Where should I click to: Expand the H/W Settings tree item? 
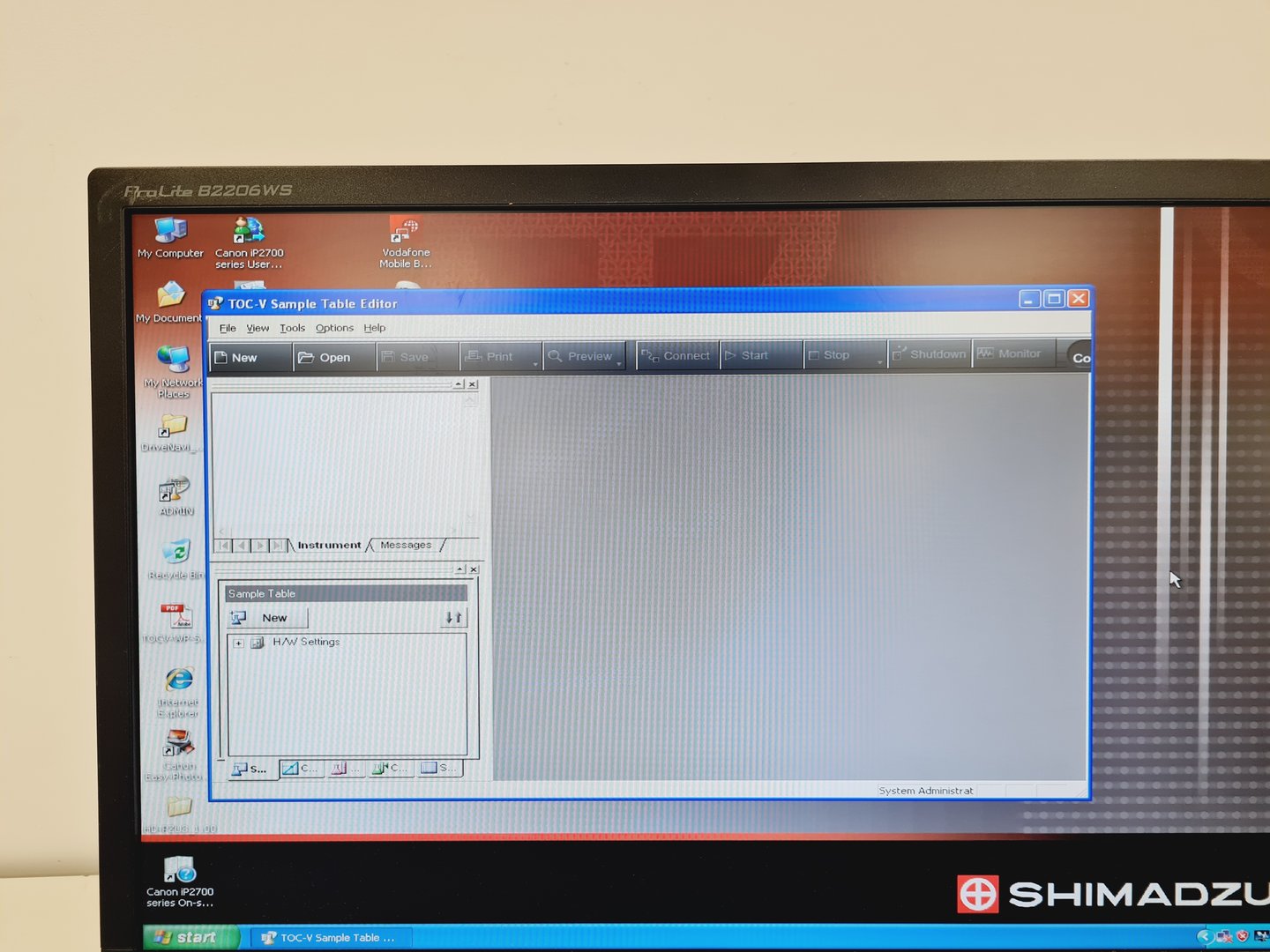[x=238, y=643]
